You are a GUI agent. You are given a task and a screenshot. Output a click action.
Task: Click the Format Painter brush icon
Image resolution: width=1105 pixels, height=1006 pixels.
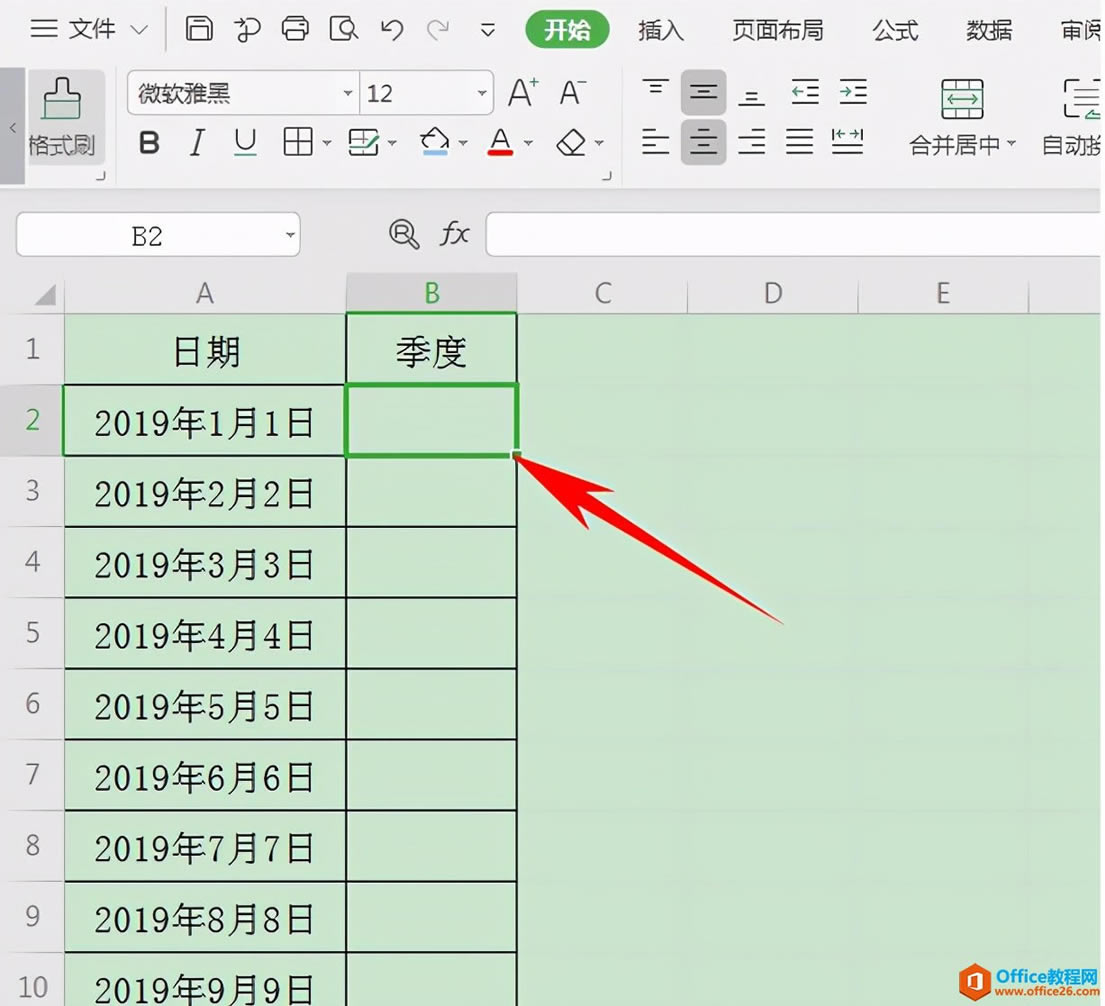(62, 98)
